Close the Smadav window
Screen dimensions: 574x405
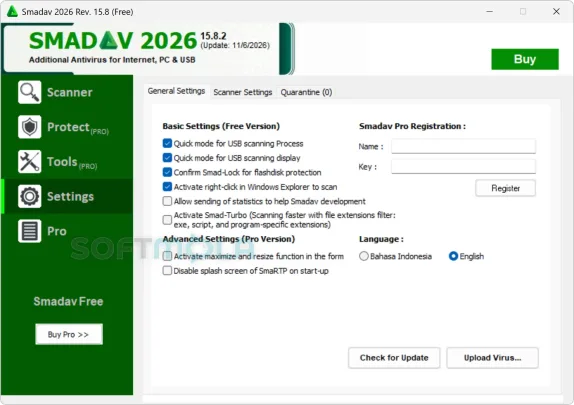(x=556, y=12)
